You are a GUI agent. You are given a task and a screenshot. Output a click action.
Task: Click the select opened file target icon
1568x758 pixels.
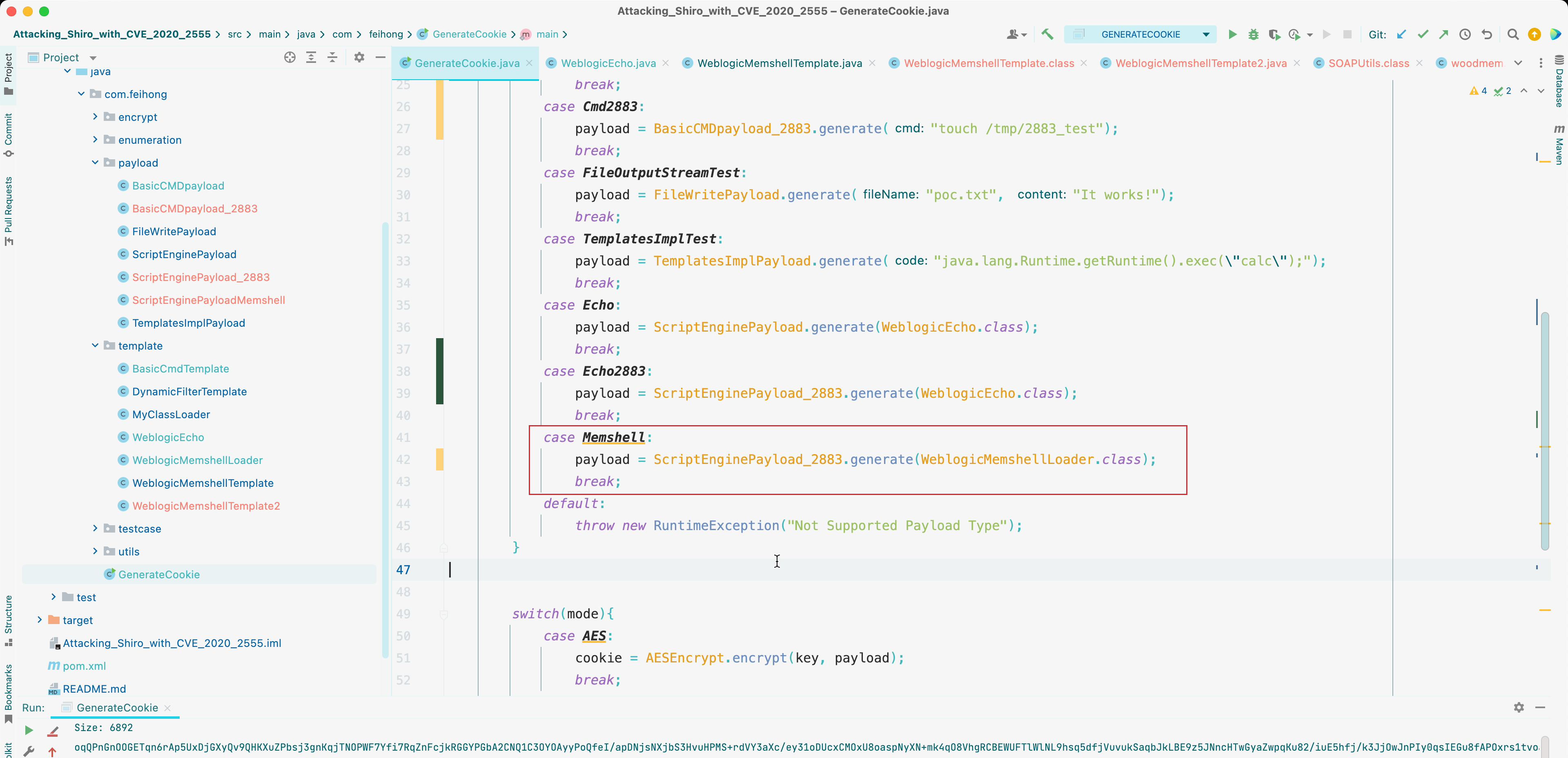click(x=290, y=57)
